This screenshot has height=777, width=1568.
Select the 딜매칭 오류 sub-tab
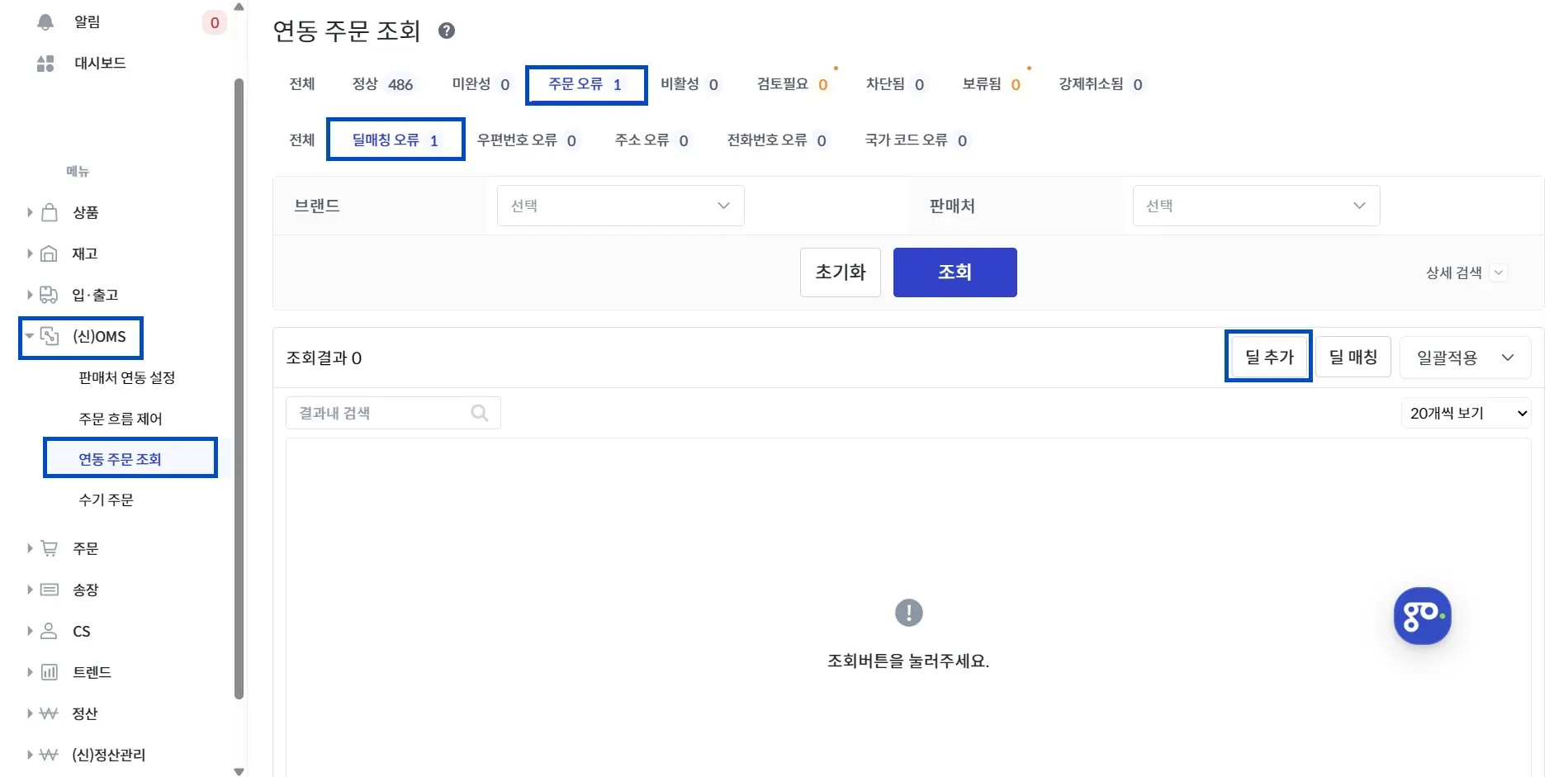pos(396,140)
